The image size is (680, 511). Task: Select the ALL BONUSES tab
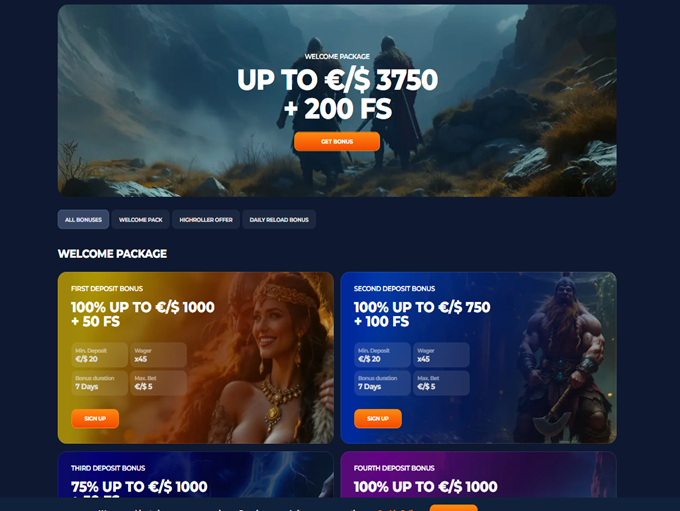83,219
